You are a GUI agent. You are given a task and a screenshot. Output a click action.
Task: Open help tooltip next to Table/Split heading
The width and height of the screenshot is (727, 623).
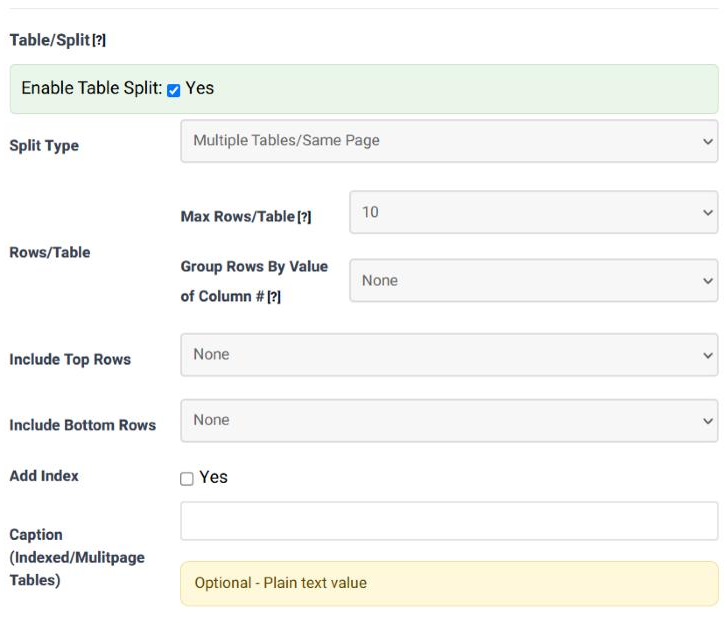tap(99, 41)
